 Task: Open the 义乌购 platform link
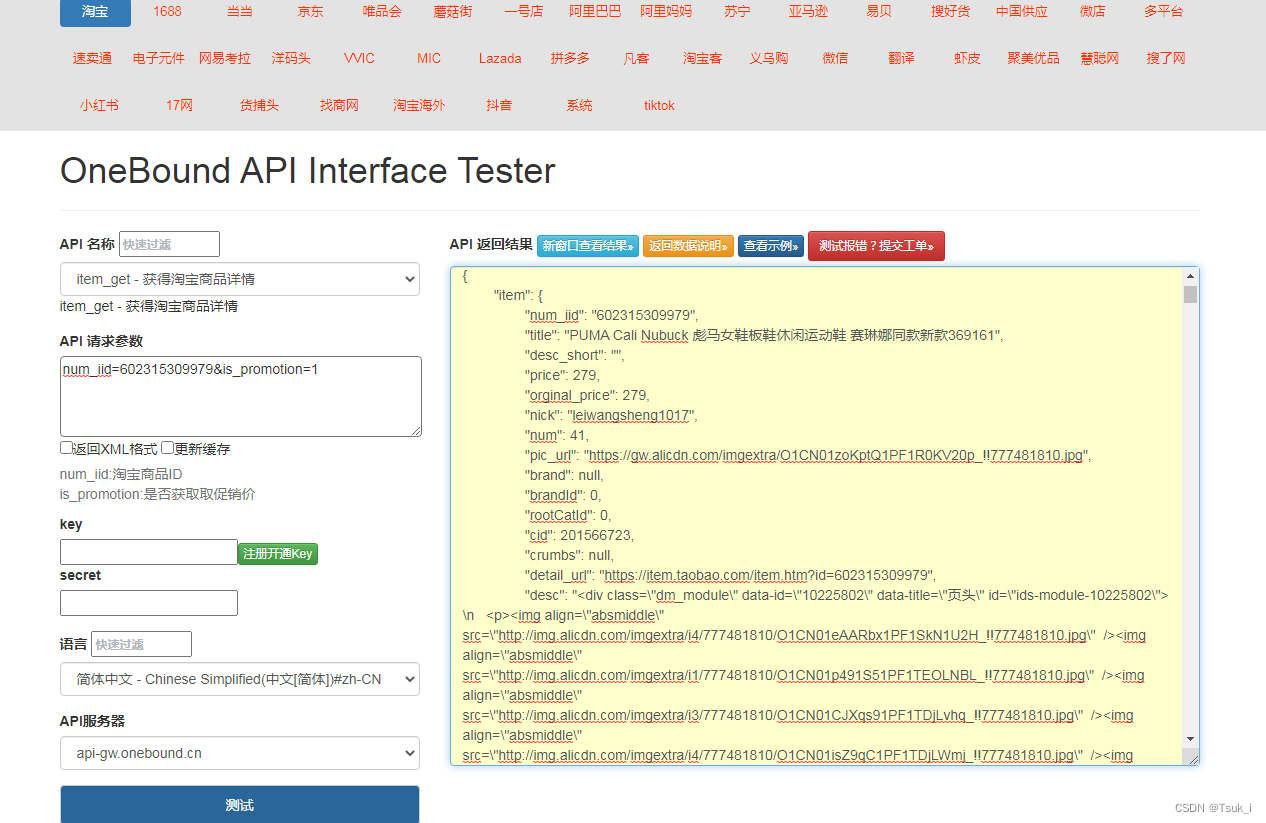click(768, 58)
